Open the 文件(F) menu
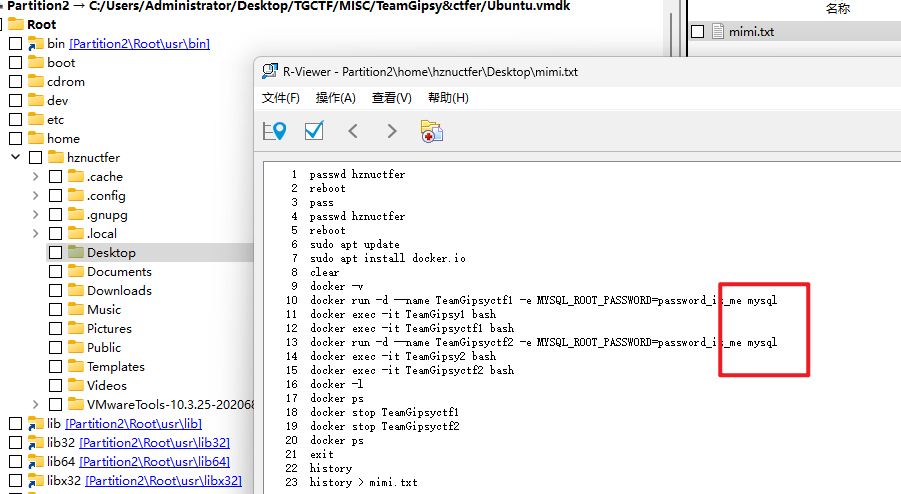The height and width of the screenshot is (494, 901). (281, 98)
